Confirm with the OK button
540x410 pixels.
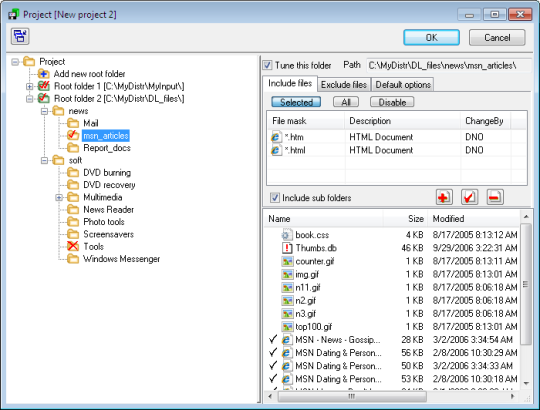pos(432,38)
